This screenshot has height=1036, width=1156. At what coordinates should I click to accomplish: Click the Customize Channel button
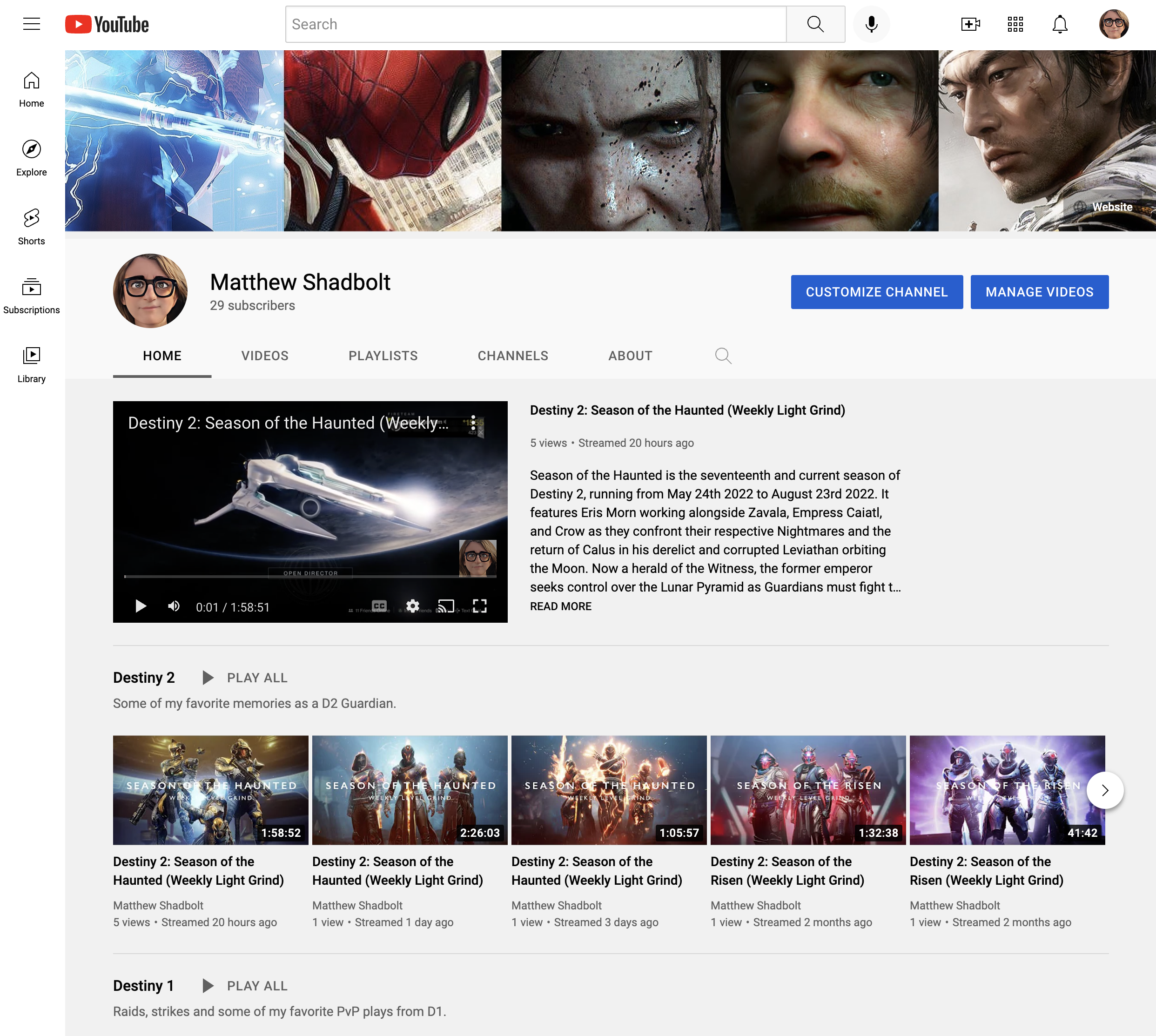coord(876,292)
